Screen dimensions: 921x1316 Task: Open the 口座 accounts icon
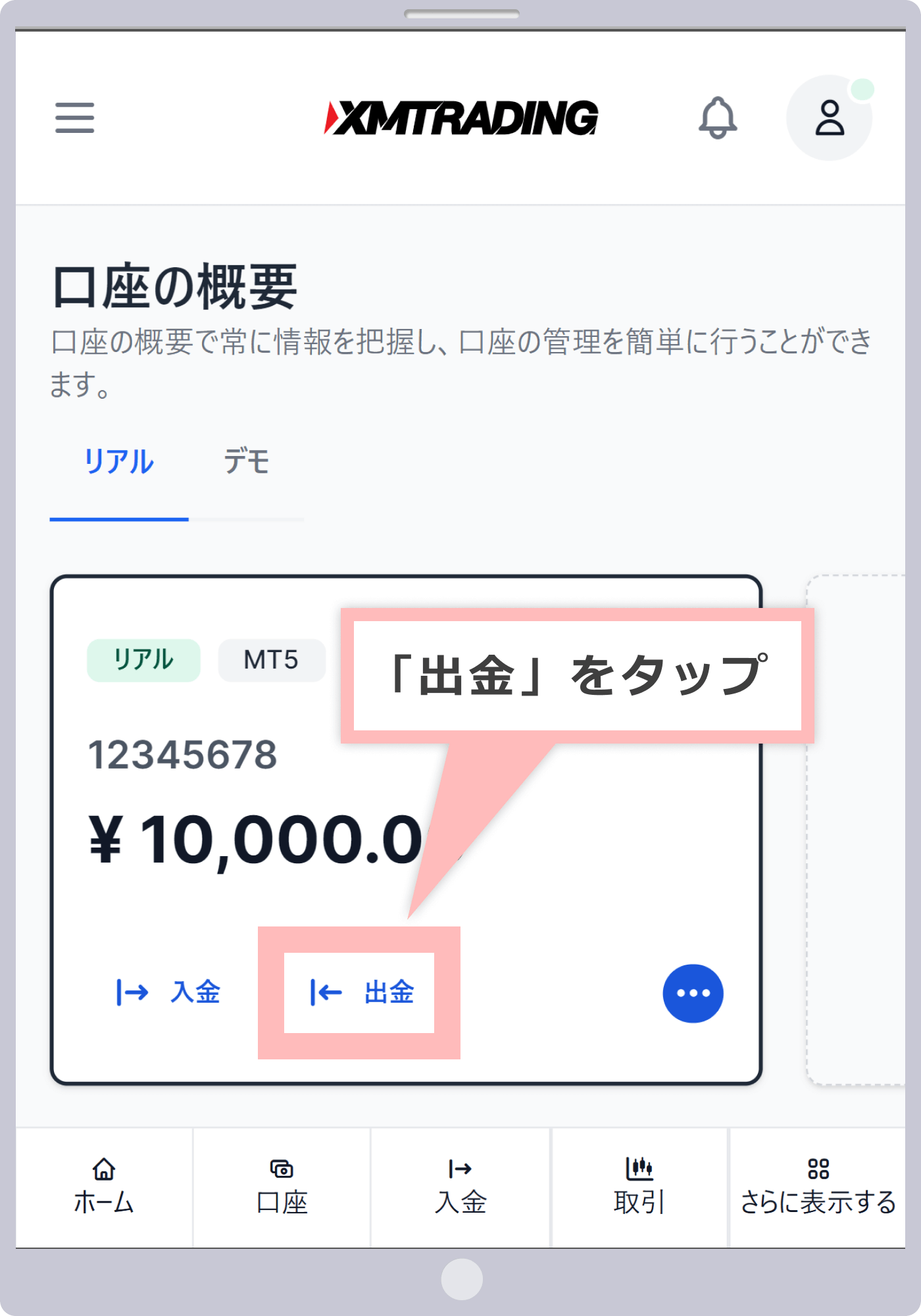pos(282,1184)
